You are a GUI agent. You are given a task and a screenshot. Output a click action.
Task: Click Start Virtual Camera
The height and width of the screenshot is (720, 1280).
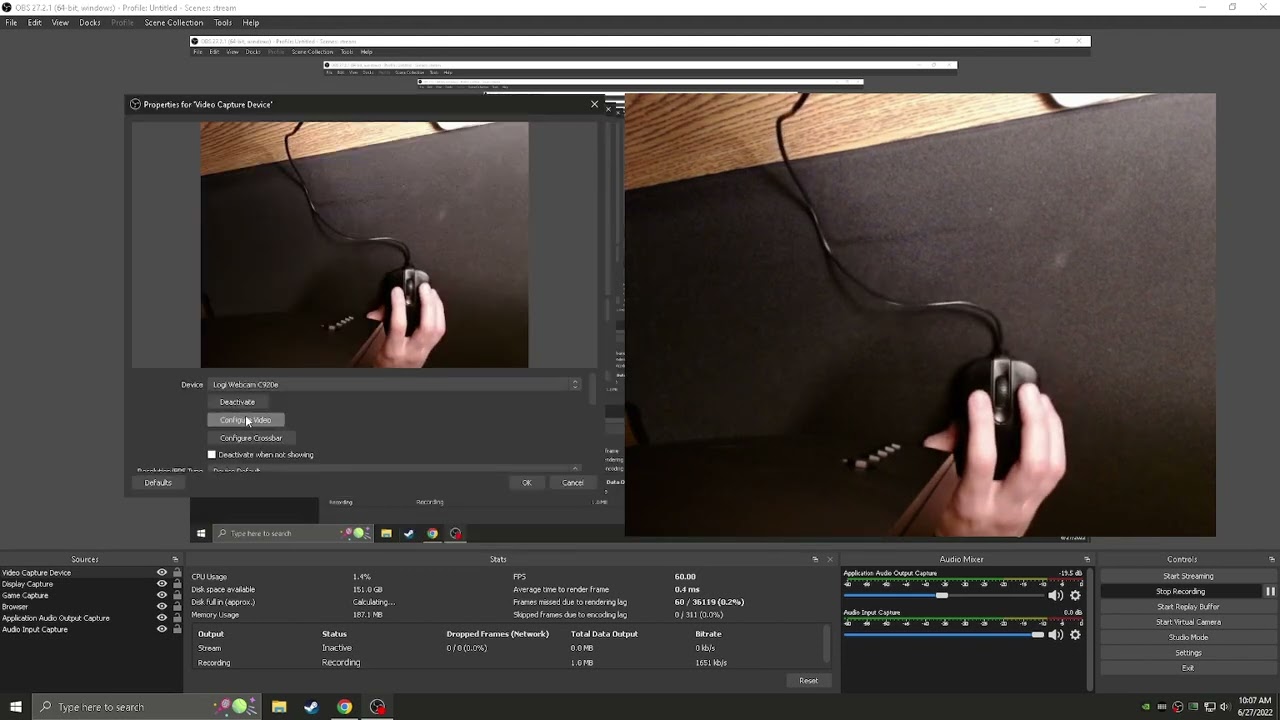(x=1188, y=622)
